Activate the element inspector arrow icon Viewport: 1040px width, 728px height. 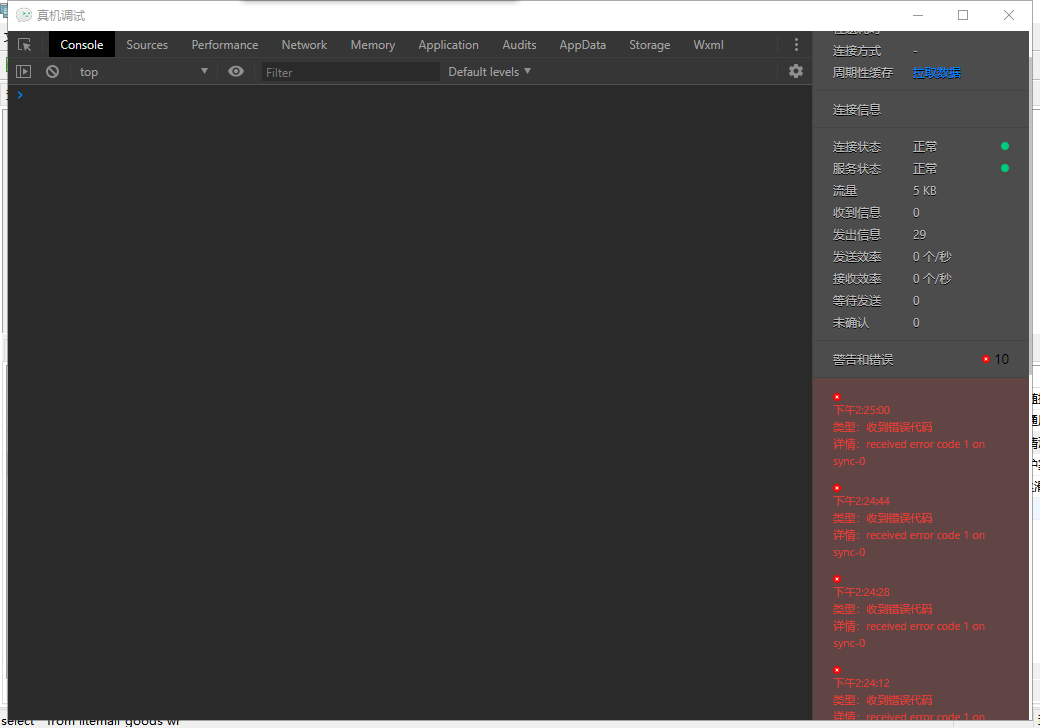click(25, 44)
